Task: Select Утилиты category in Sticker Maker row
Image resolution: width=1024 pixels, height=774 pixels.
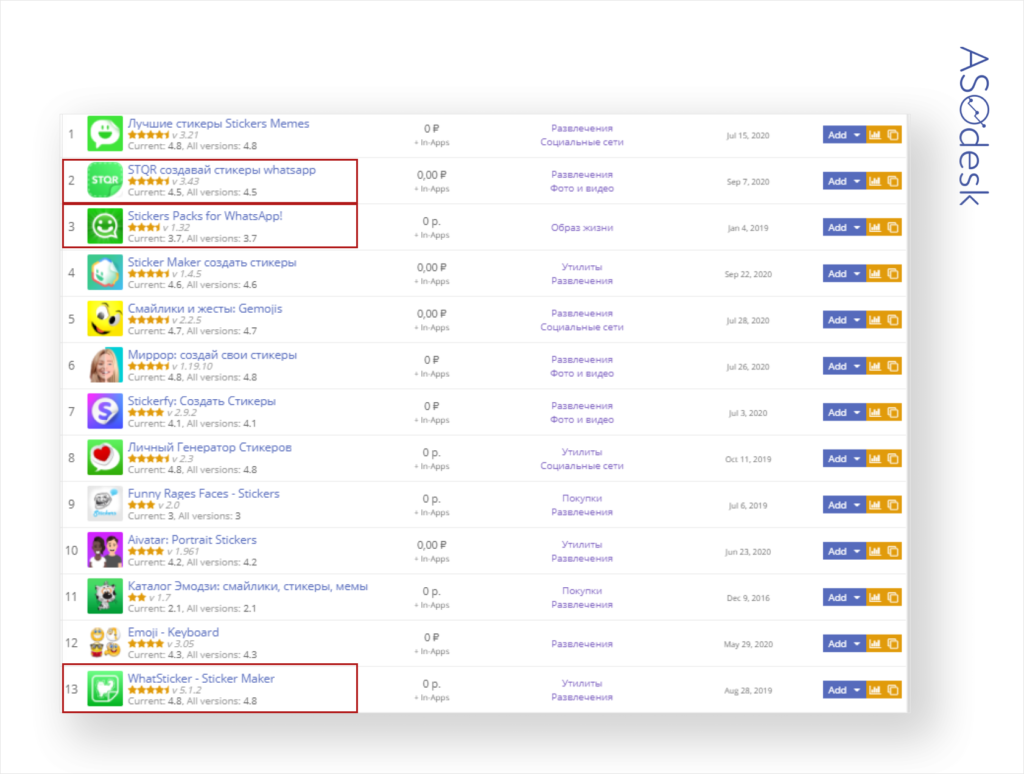Action: [581, 266]
